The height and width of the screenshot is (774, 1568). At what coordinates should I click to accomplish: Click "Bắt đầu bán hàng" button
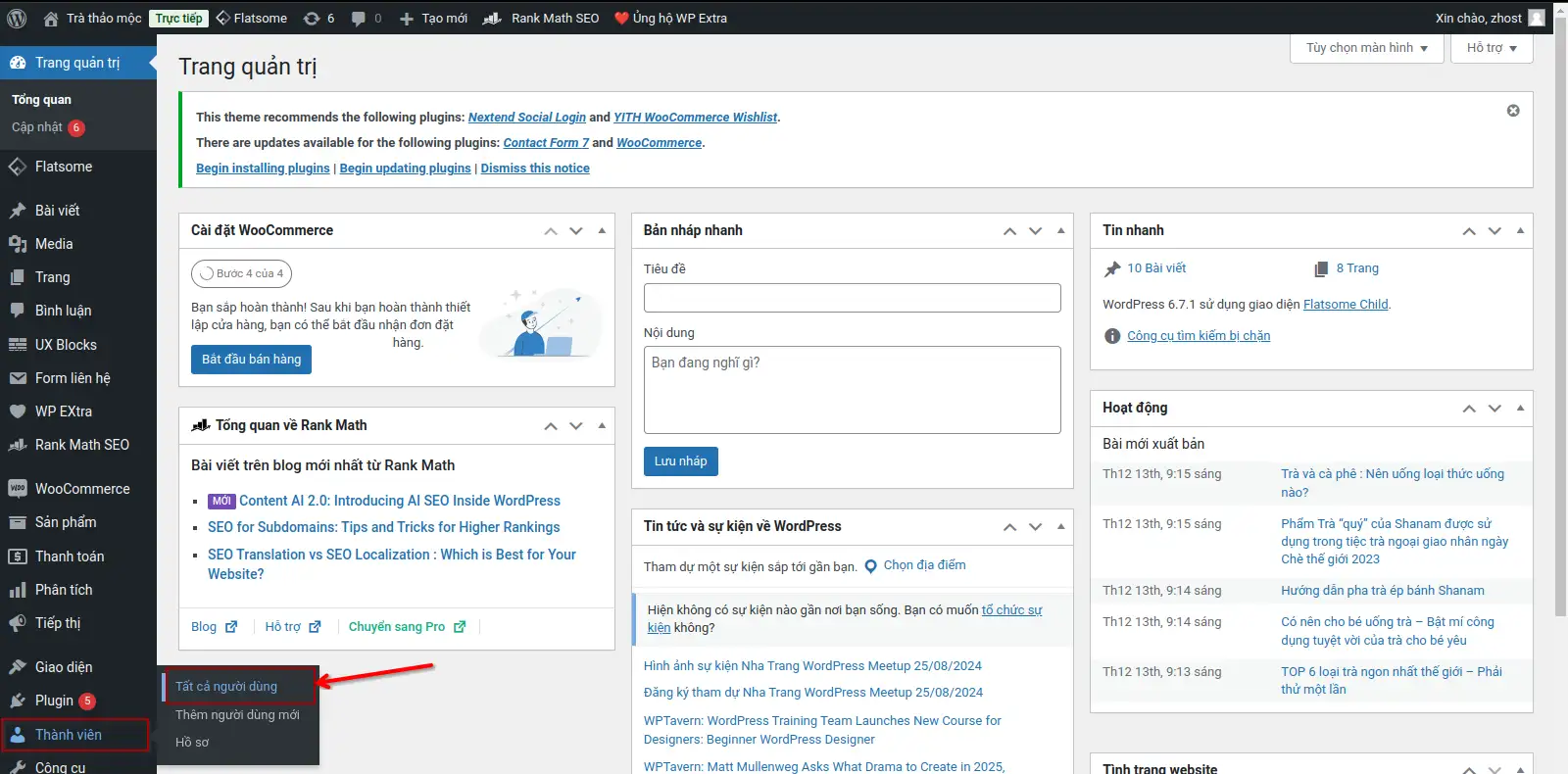pyautogui.click(x=251, y=360)
